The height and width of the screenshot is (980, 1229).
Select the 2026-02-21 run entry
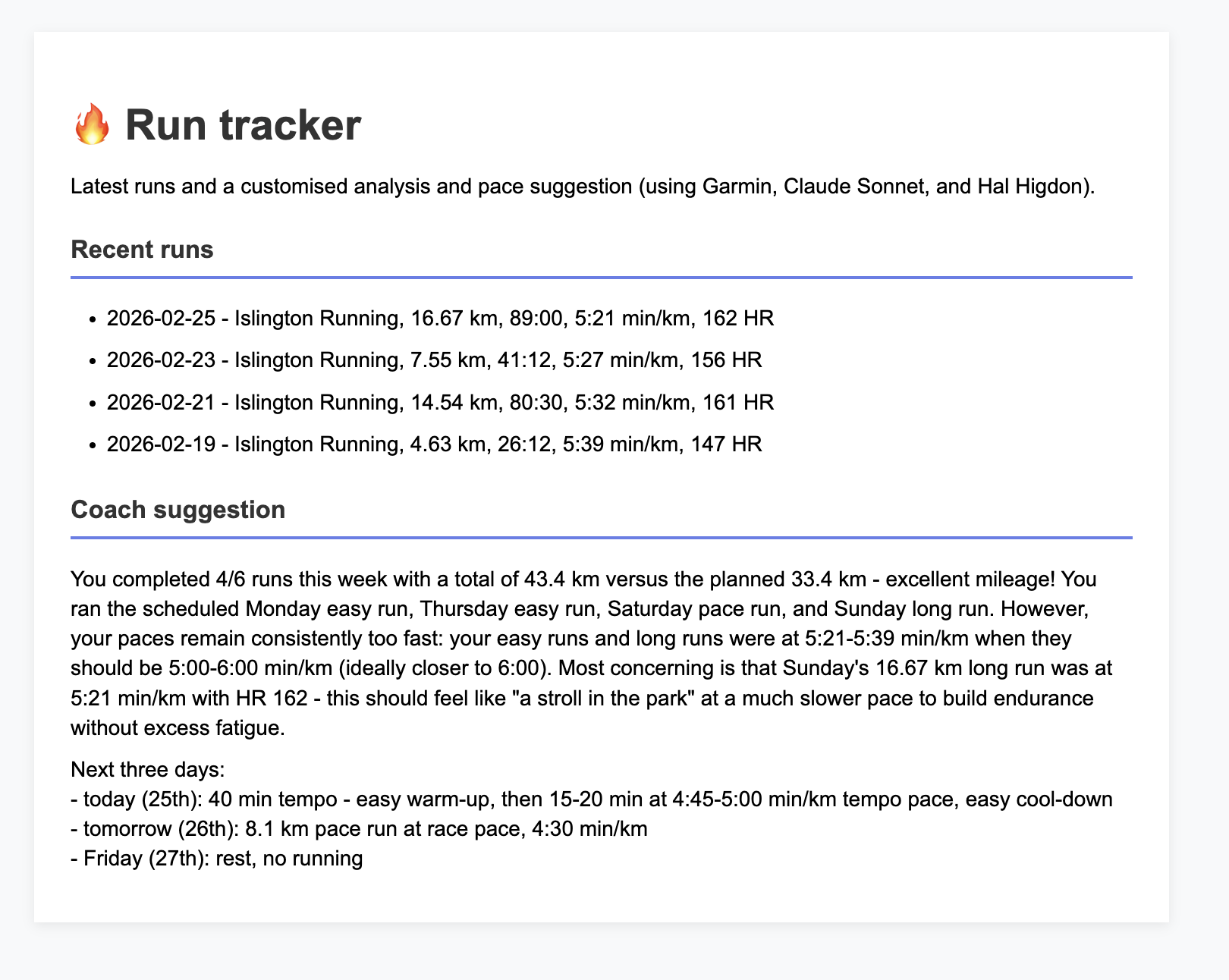(440, 401)
